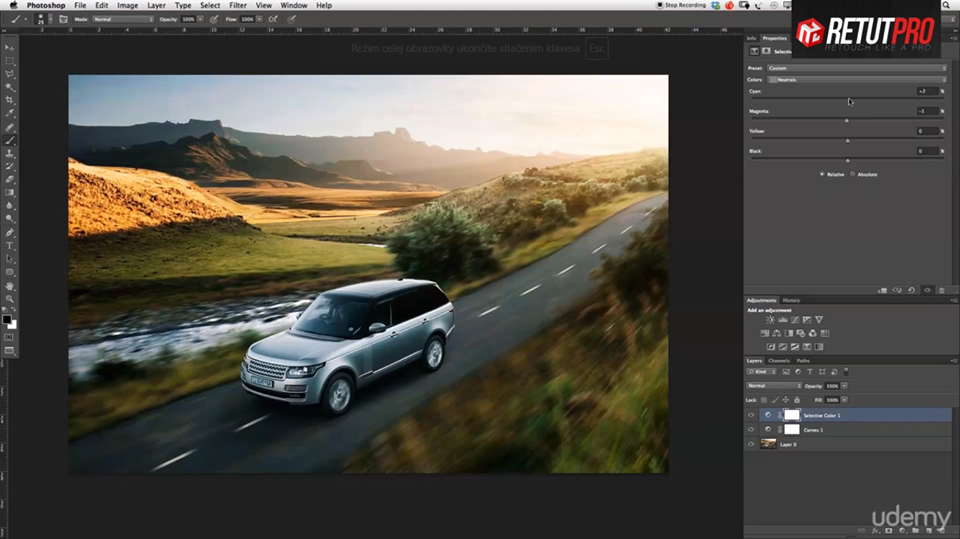Image resolution: width=960 pixels, height=539 pixels.
Task: Toggle visibility of Curves 1 layer
Action: 751,430
